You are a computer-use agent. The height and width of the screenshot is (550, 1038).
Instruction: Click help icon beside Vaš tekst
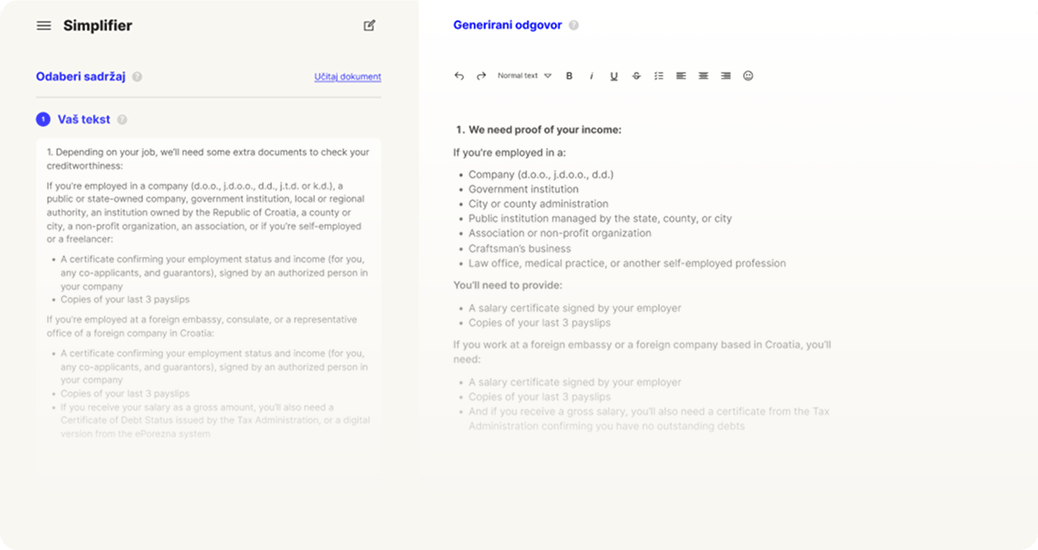click(122, 120)
